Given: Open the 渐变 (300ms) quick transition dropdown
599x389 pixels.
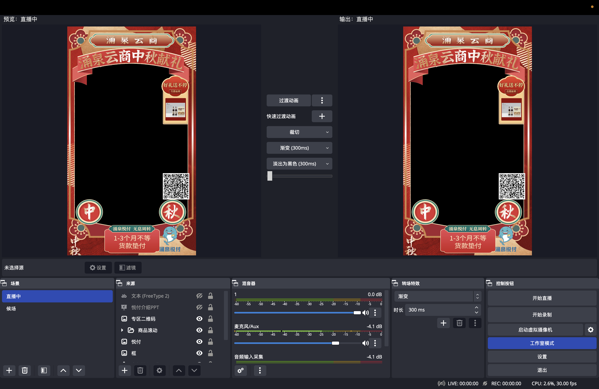Looking at the screenshot, I should (x=299, y=148).
